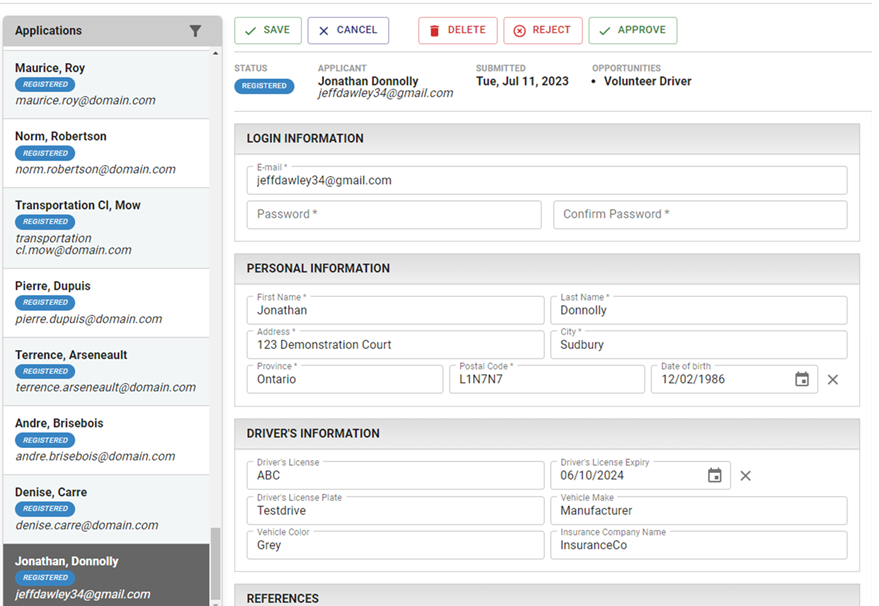
Task: Click the Login Information section header
Action: click(547, 139)
